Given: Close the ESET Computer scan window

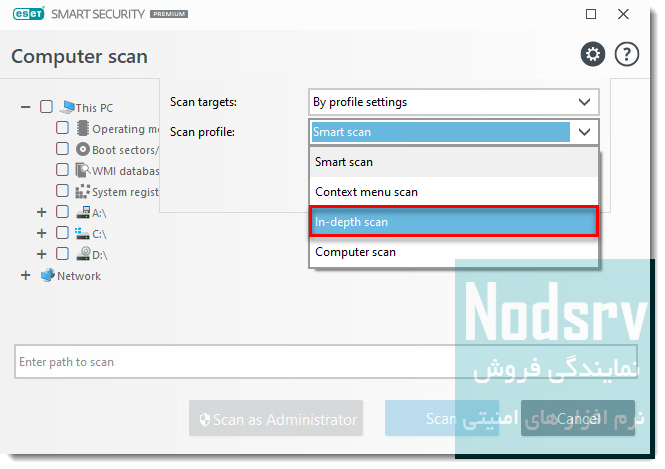Looking at the screenshot, I should coord(623,14).
